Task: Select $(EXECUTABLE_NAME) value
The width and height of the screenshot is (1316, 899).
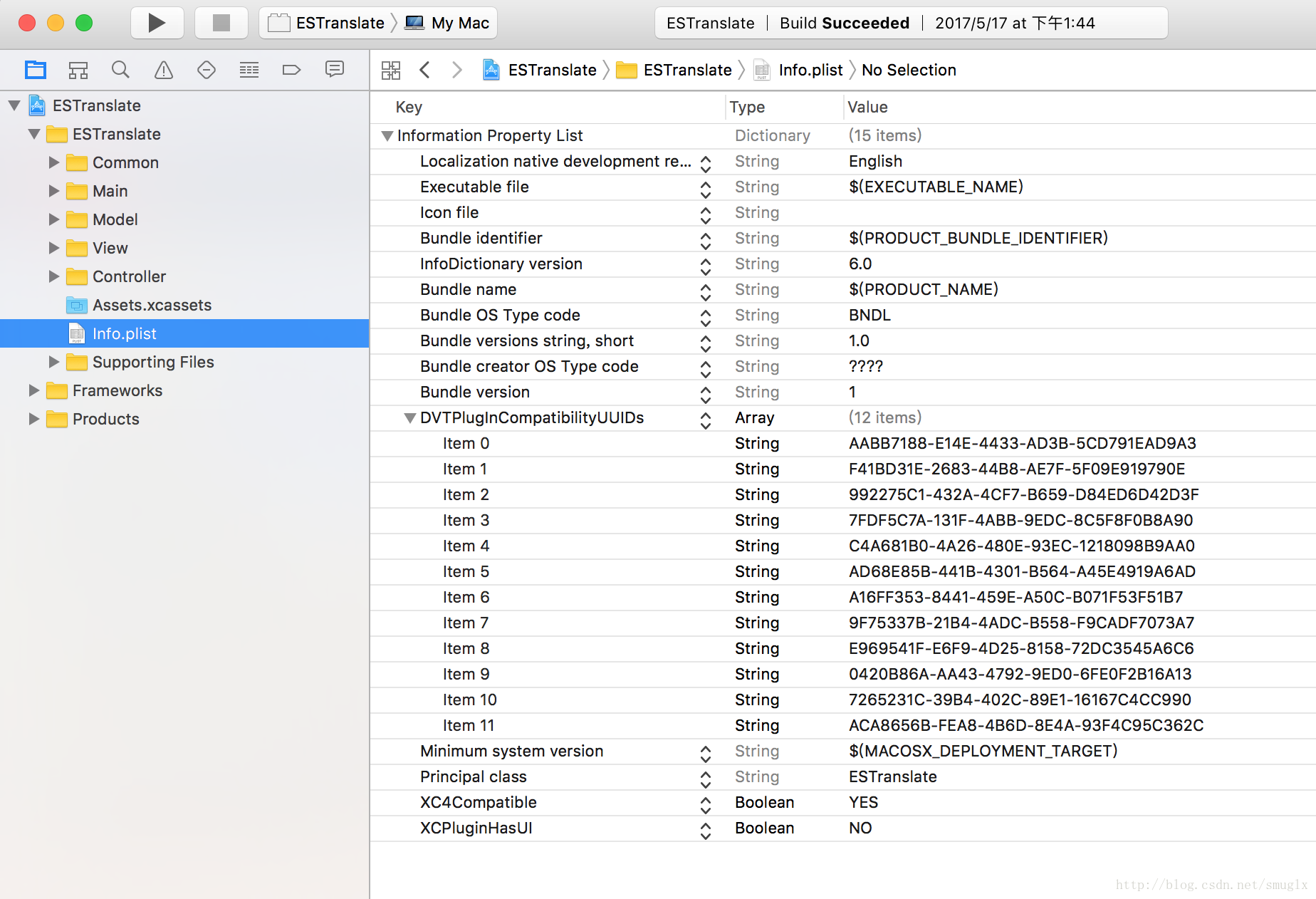Action: click(x=936, y=187)
